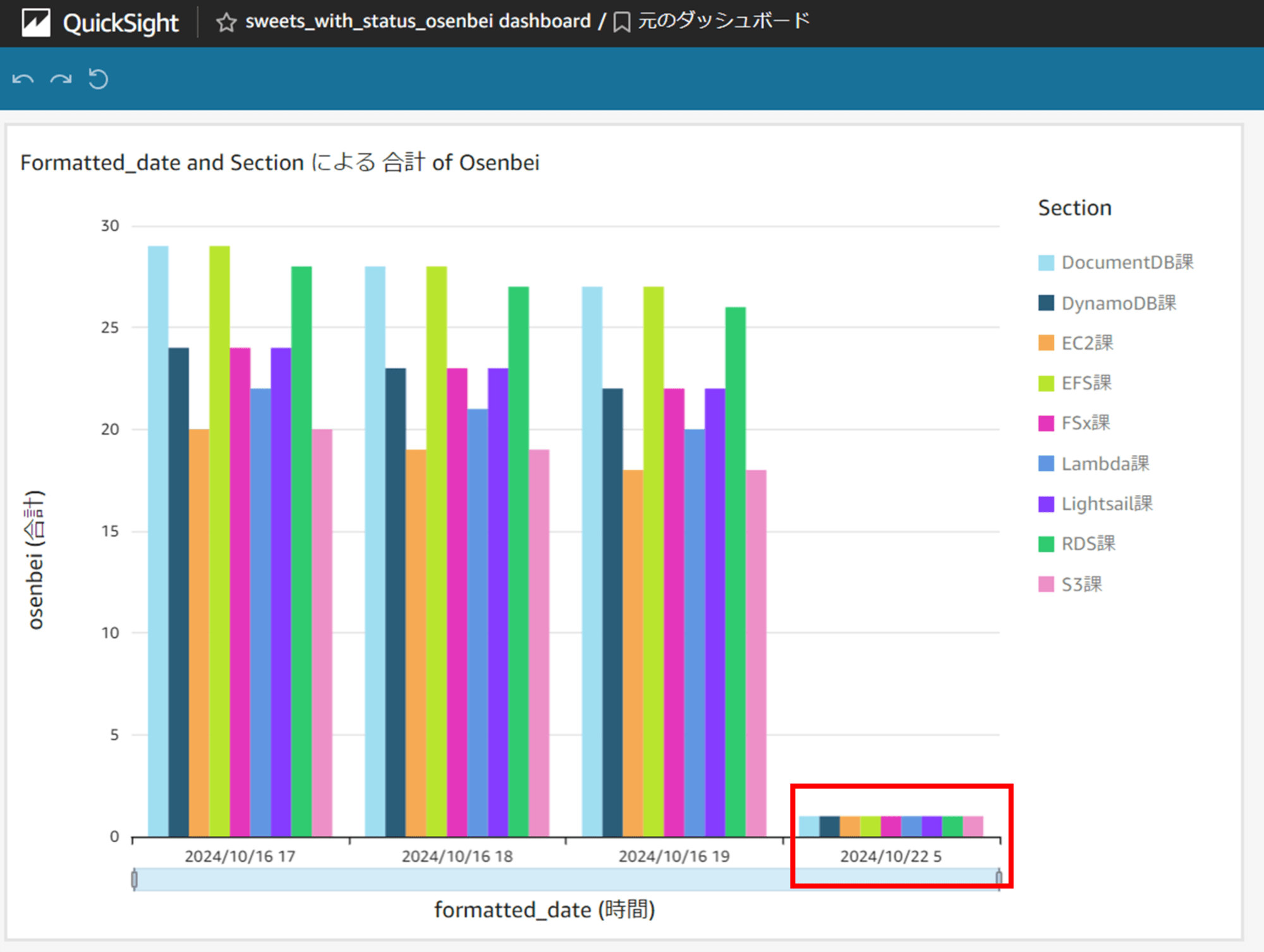This screenshot has height=952, width=1264.
Task: Select Lambda課 blue legend swatch
Action: point(1046,463)
